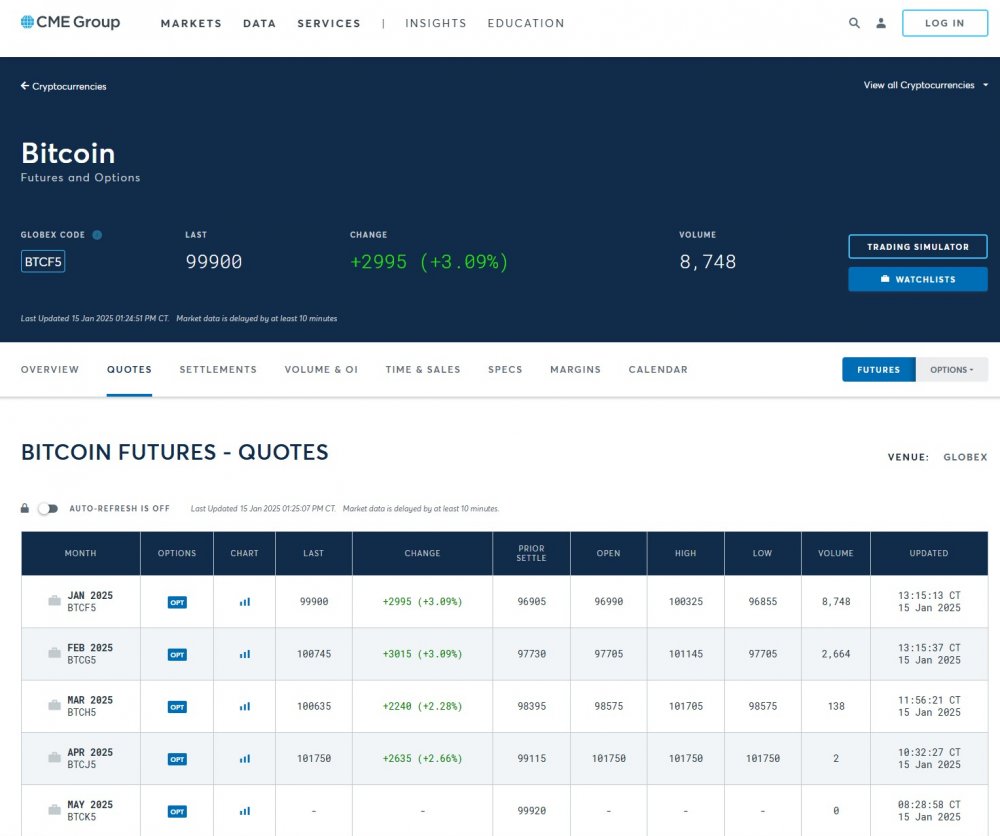Viewport: 1000px width, 836px height.
Task: Expand the View all Cryptocurrencies dropdown
Action: (x=925, y=85)
